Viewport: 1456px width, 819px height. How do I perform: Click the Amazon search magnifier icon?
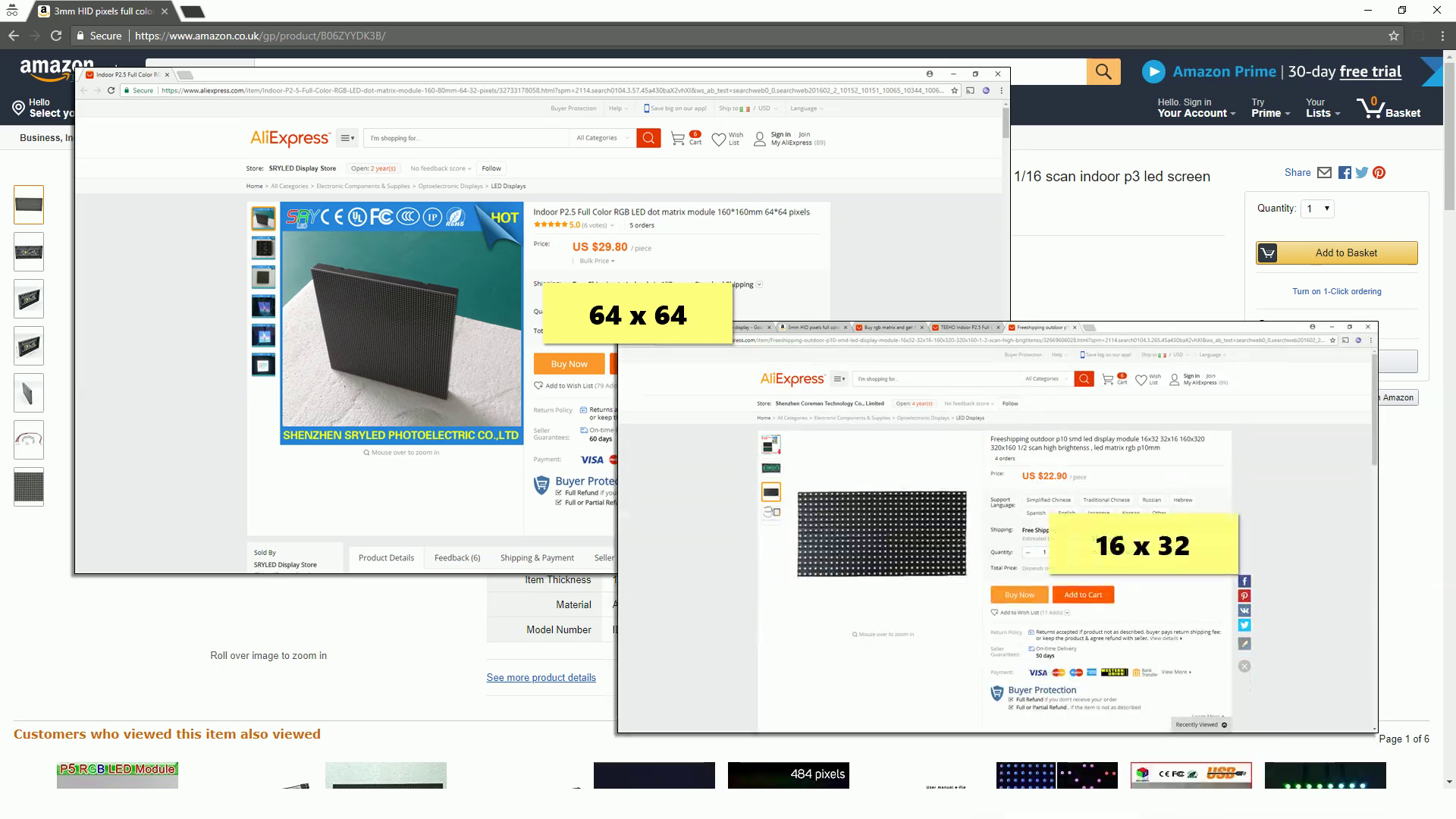[x=1102, y=71]
